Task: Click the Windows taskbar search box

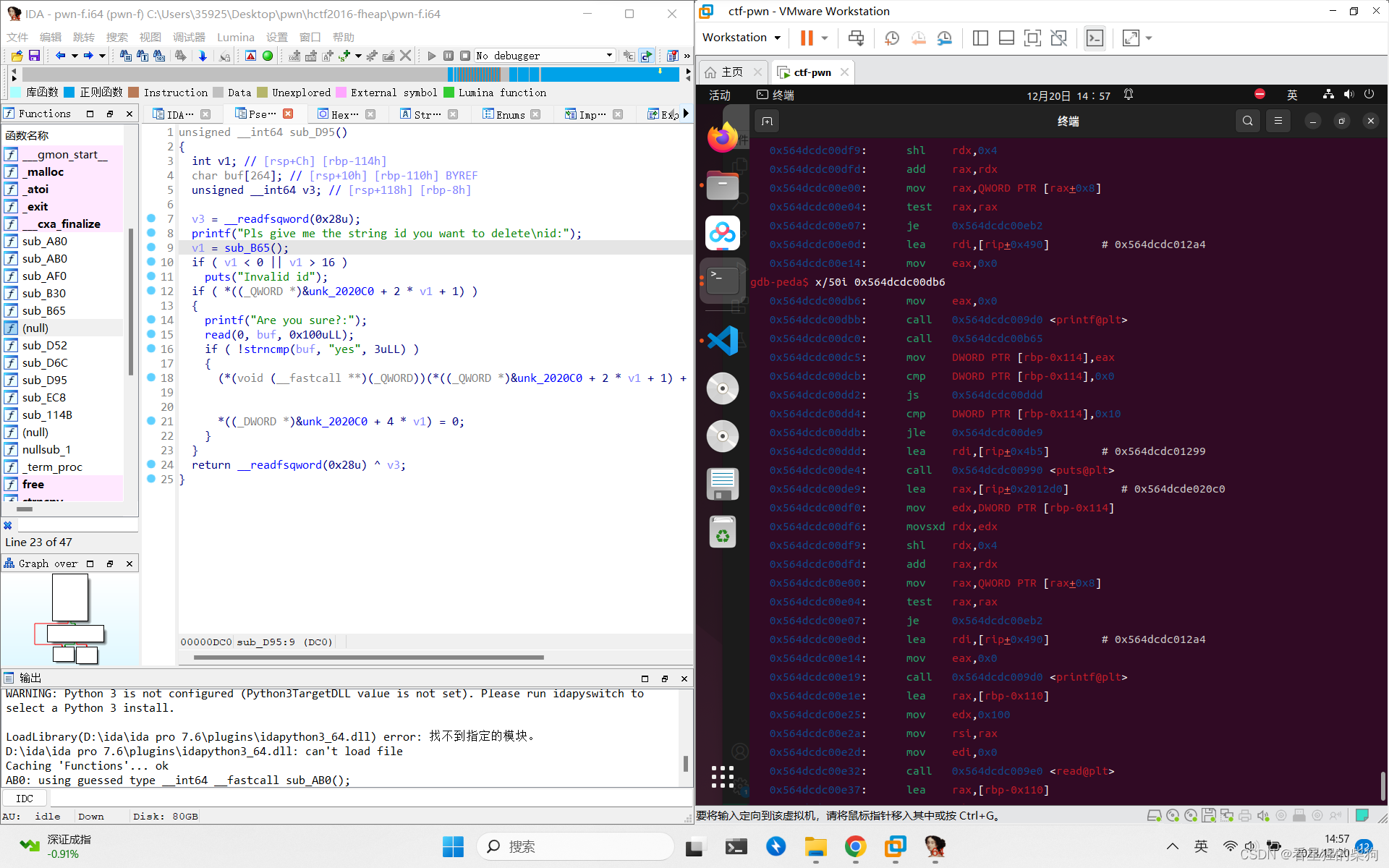Action: coord(575,846)
